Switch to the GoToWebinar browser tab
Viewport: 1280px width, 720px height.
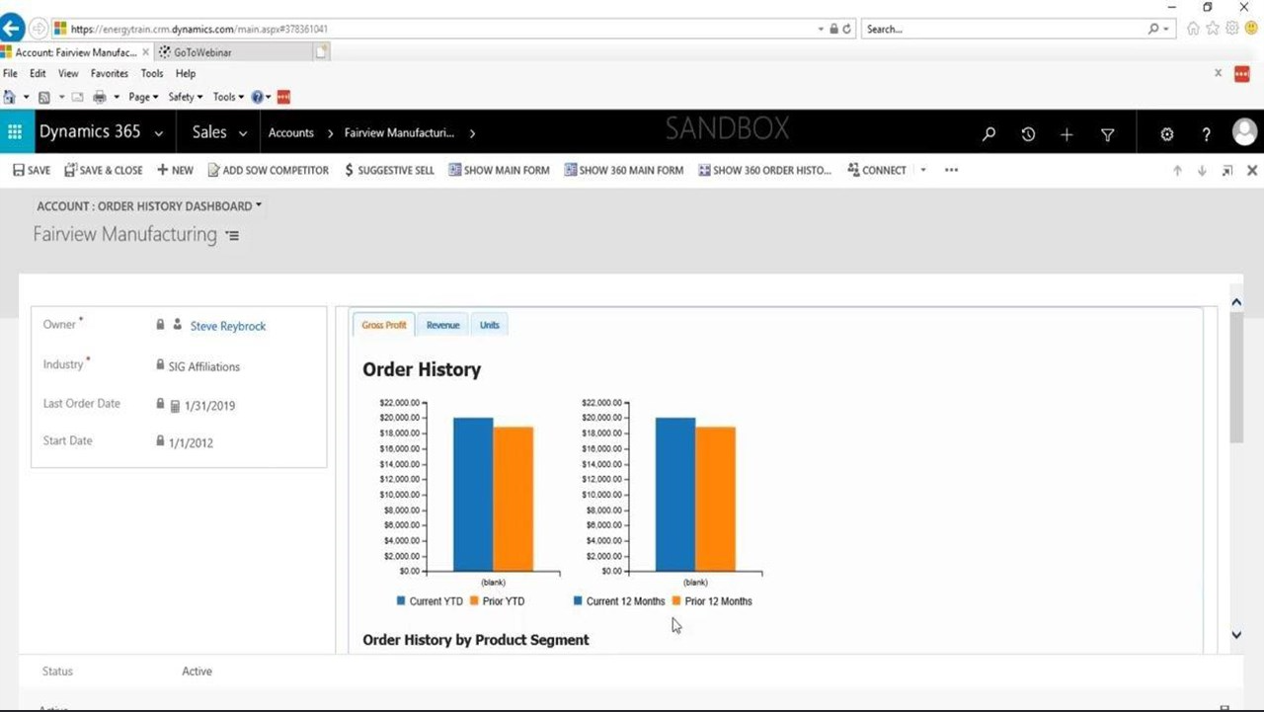(x=235, y=52)
